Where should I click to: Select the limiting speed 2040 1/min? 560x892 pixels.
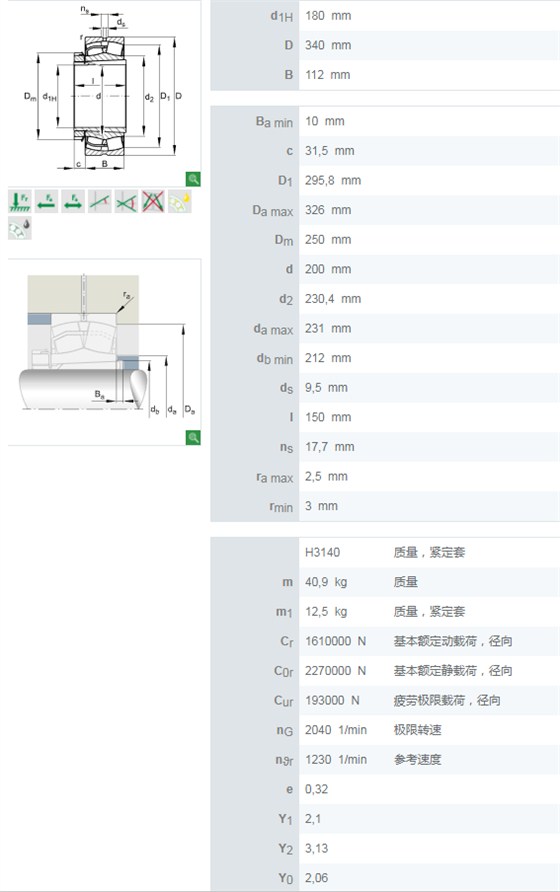click(336, 730)
